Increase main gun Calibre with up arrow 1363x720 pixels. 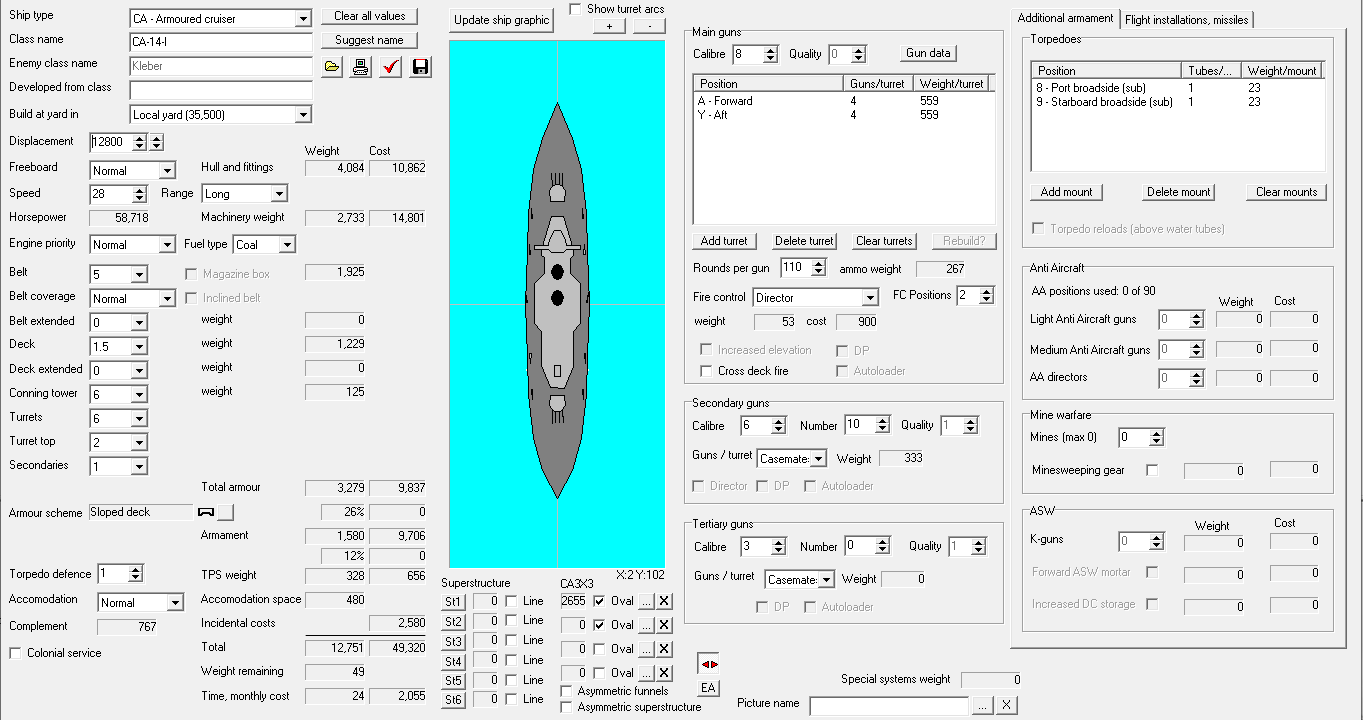(770, 50)
